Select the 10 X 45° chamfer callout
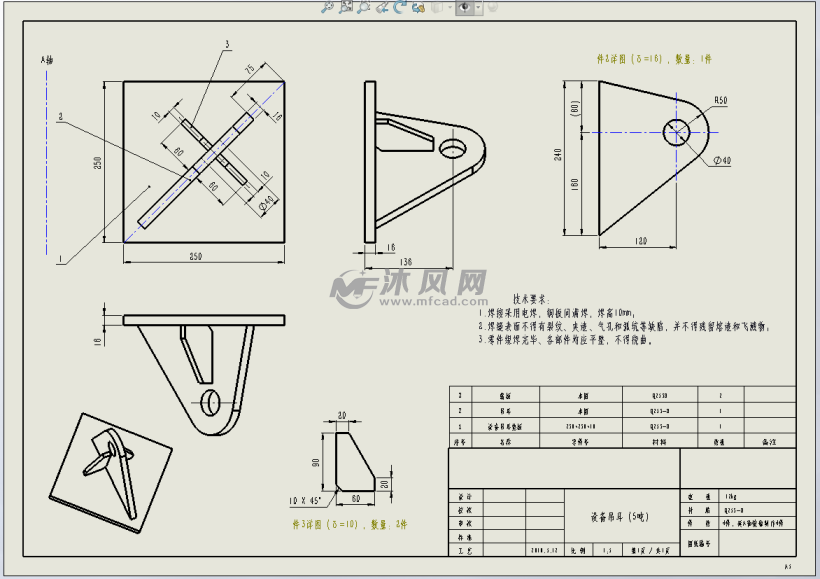 point(303,499)
